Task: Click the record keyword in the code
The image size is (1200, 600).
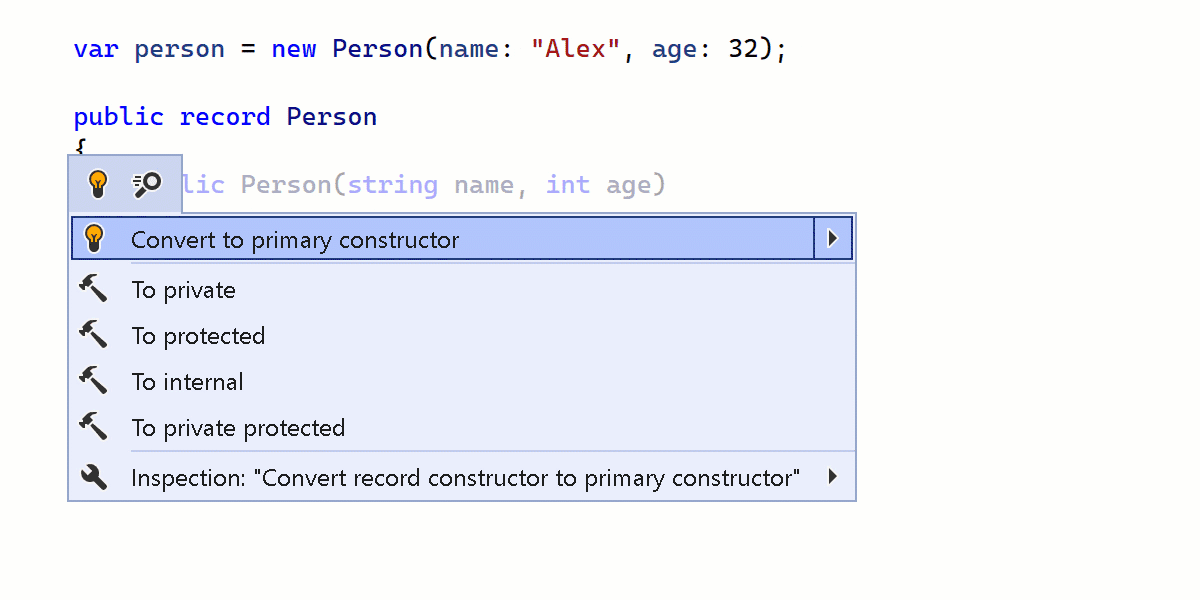Action: (225, 117)
